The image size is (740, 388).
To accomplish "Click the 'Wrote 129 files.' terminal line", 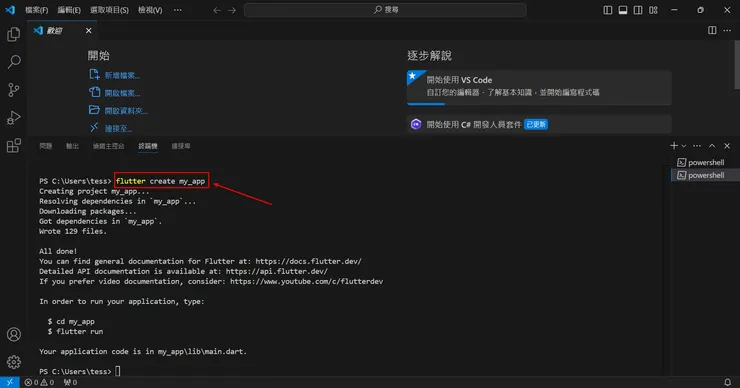I will click(x=73, y=231).
